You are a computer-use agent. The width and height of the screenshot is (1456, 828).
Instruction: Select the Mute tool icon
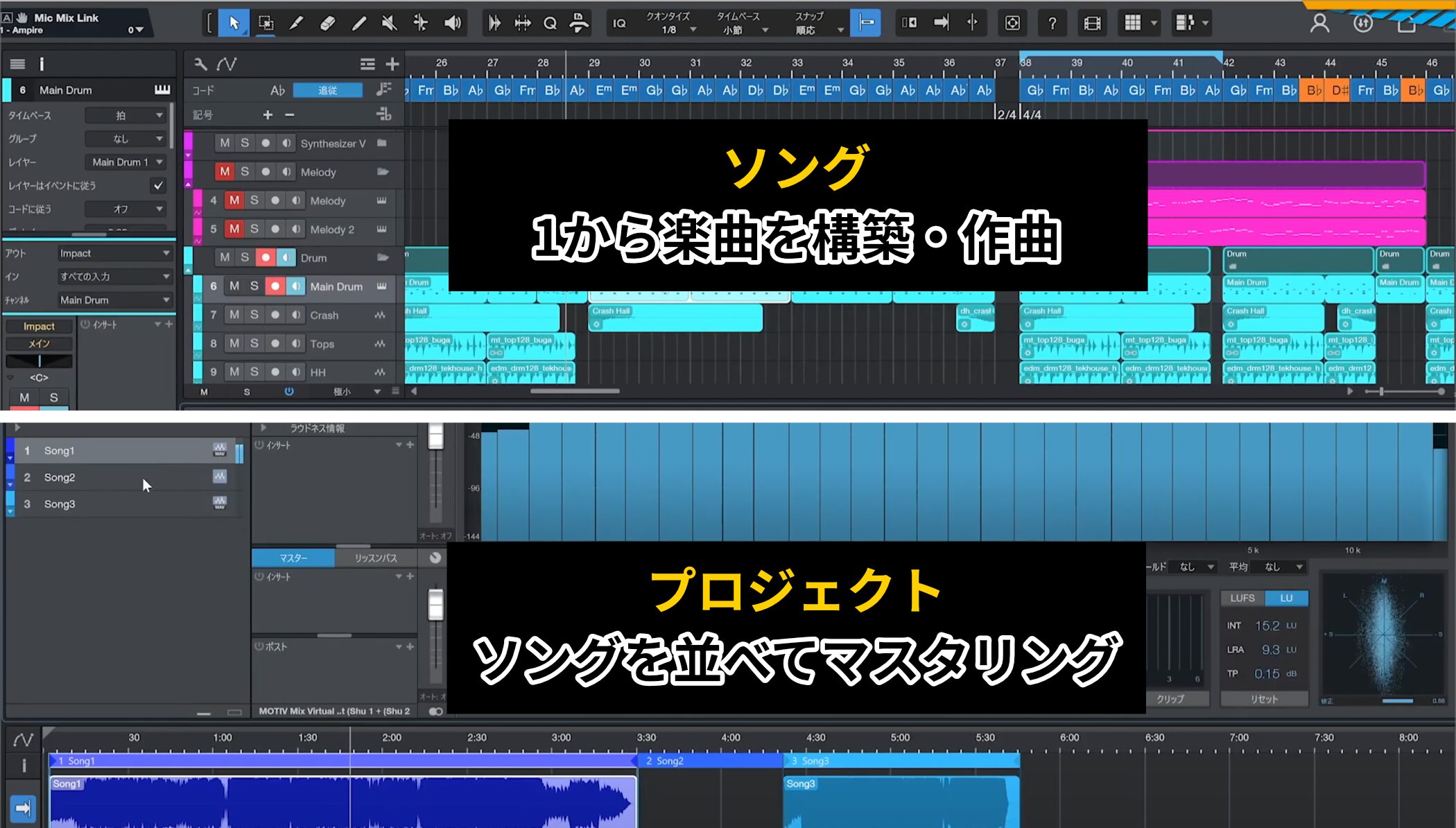point(389,23)
